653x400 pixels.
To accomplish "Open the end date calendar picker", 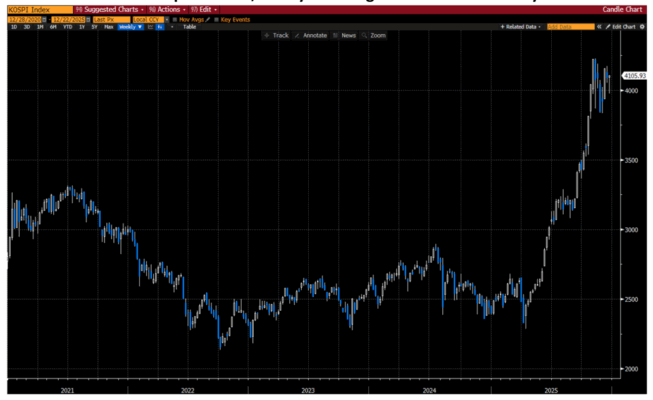I will [82, 18].
